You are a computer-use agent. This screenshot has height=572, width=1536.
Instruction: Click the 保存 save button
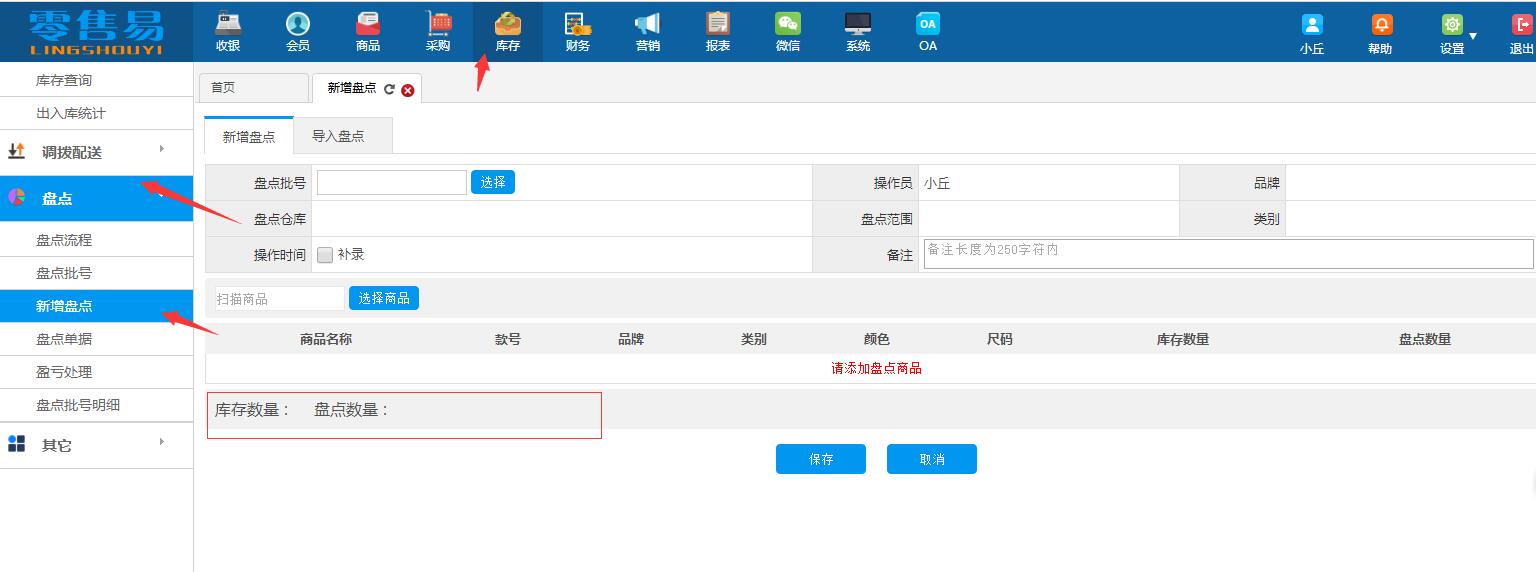coord(820,459)
